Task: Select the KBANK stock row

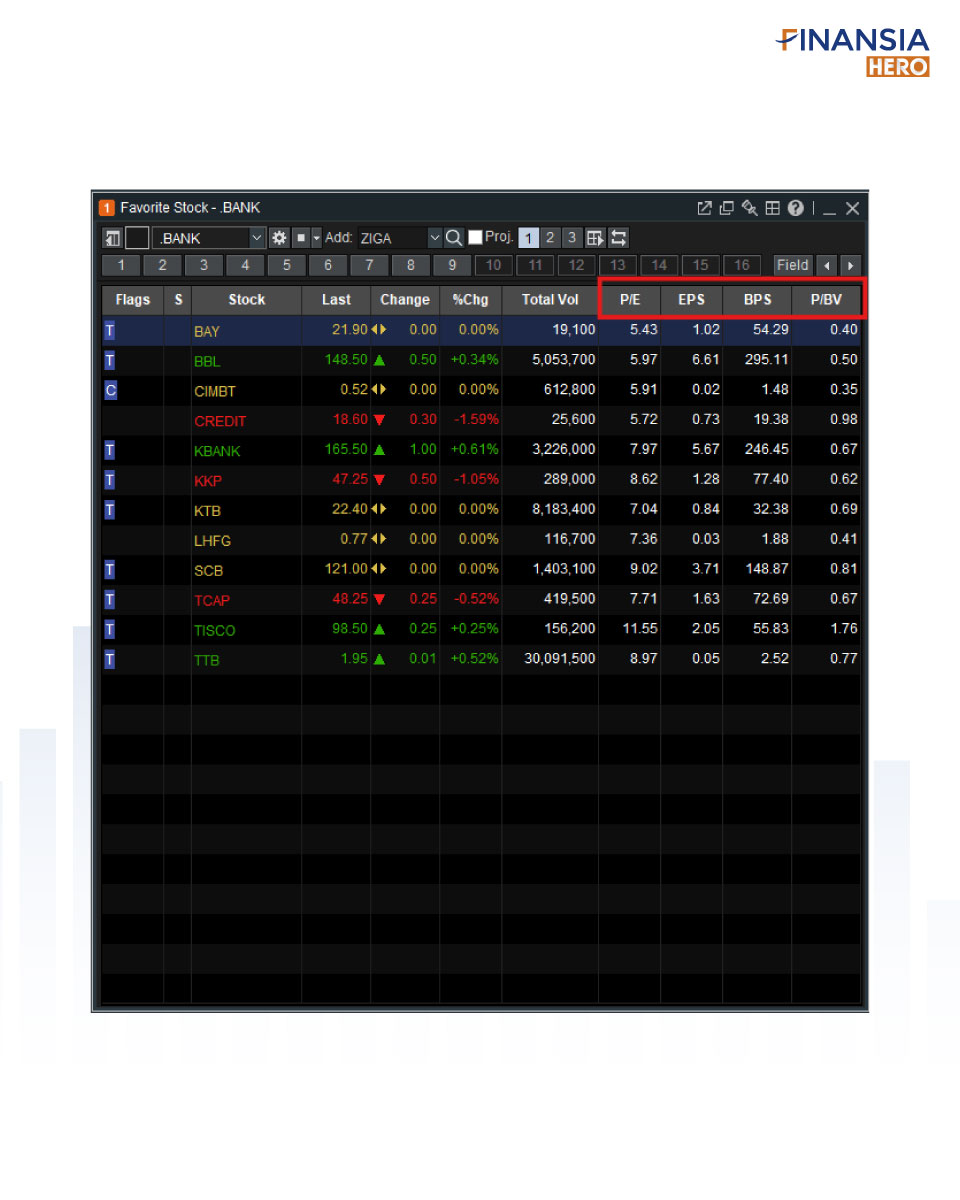Action: (481, 450)
